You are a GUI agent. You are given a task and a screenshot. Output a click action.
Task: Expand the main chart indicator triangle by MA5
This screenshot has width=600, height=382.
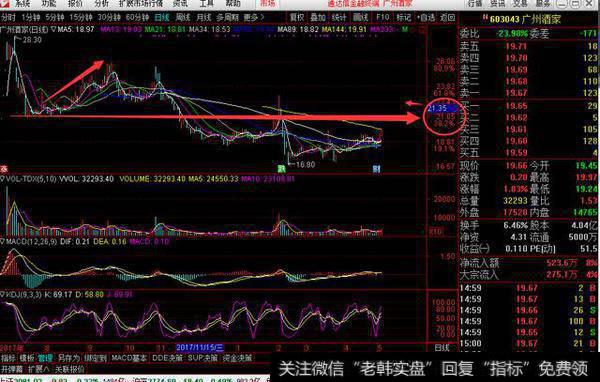[x=53, y=29]
